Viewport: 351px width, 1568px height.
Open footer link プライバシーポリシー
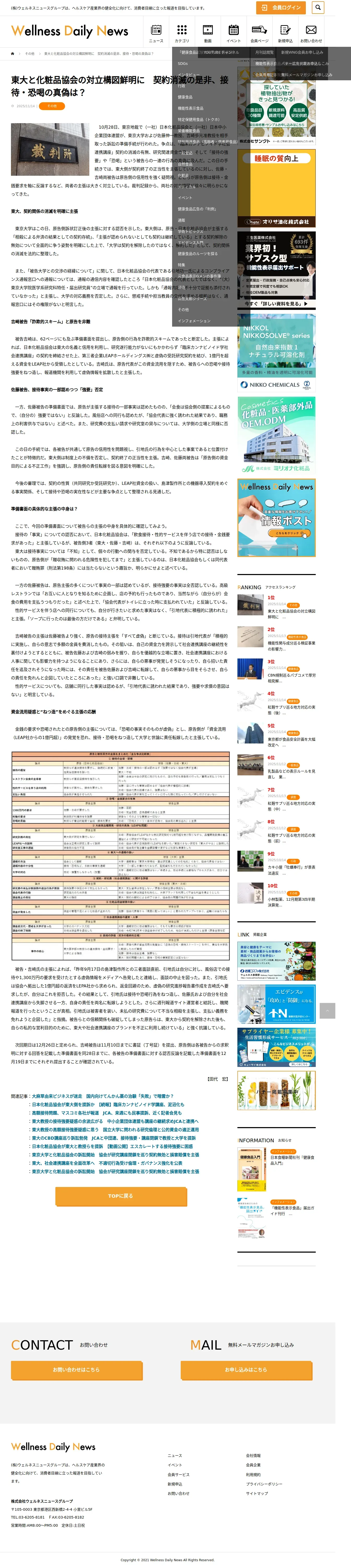264,1484
